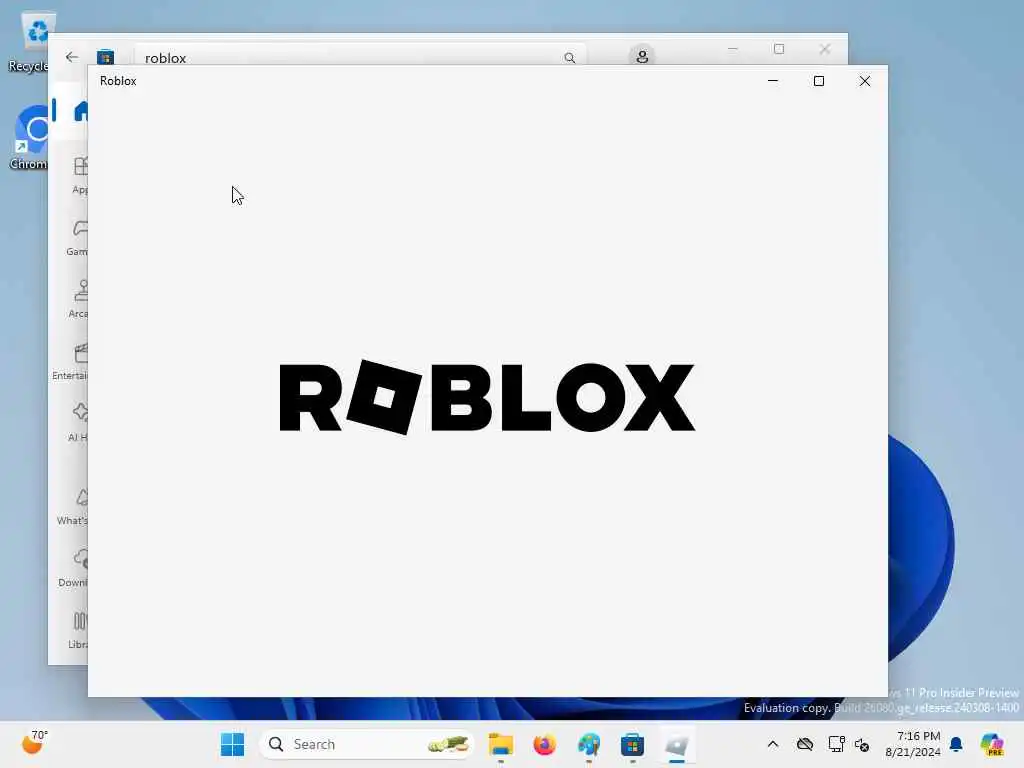Open Gaming section in Store sidebar
This screenshot has height=768, width=1024.
(77, 236)
